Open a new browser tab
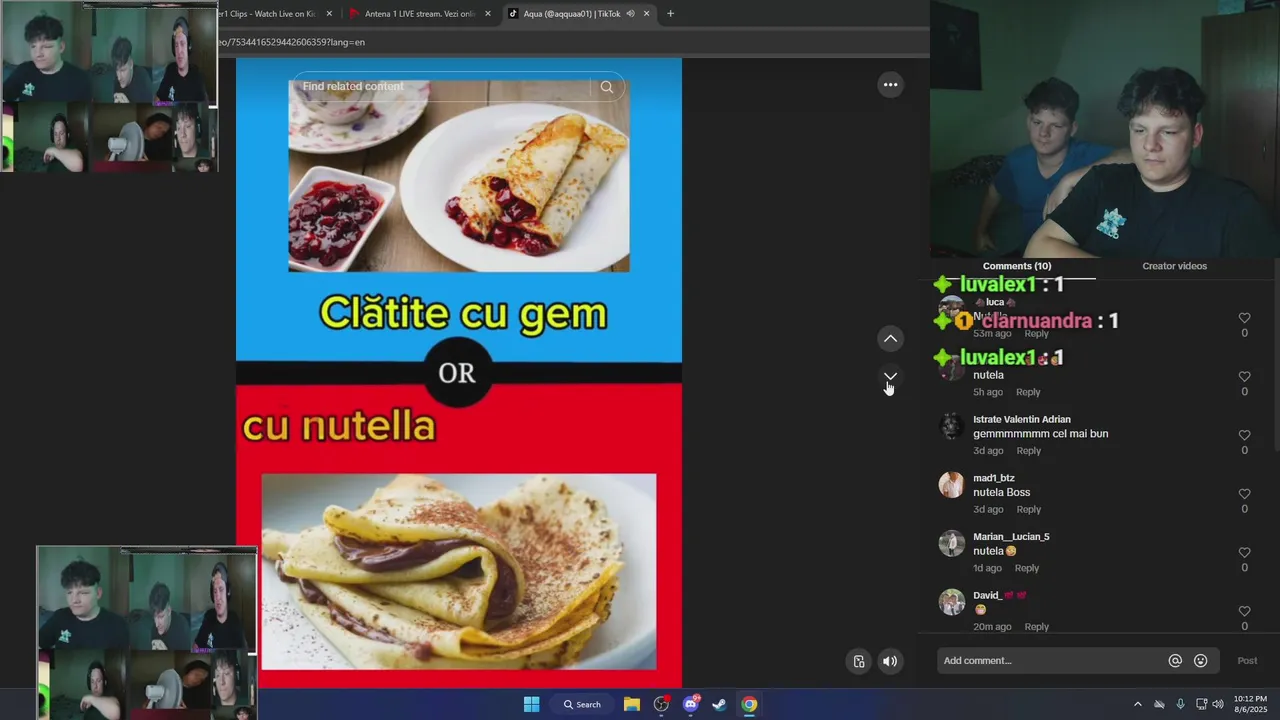Image resolution: width=1280 pixels, height=720 pixels. point(670,14)
